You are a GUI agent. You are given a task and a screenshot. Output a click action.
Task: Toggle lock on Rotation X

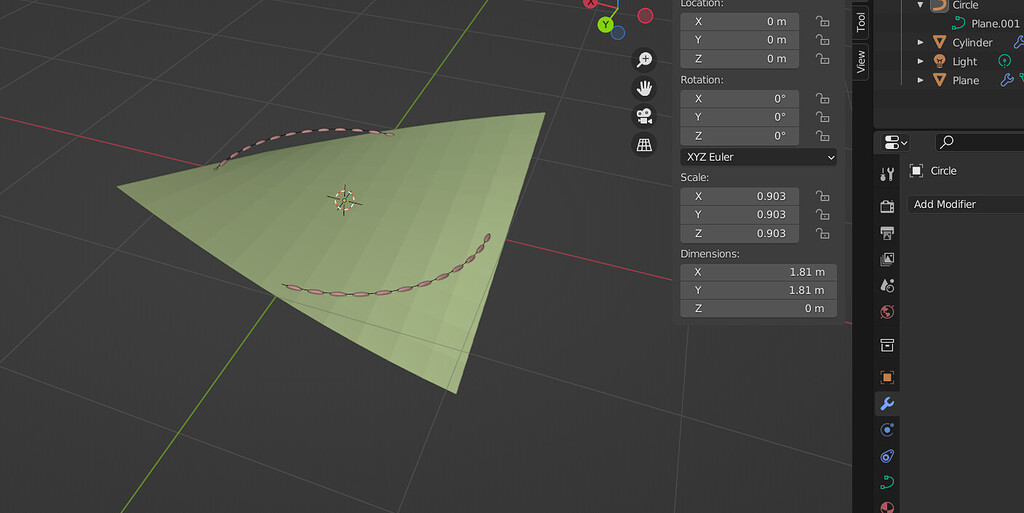[822, 99]
